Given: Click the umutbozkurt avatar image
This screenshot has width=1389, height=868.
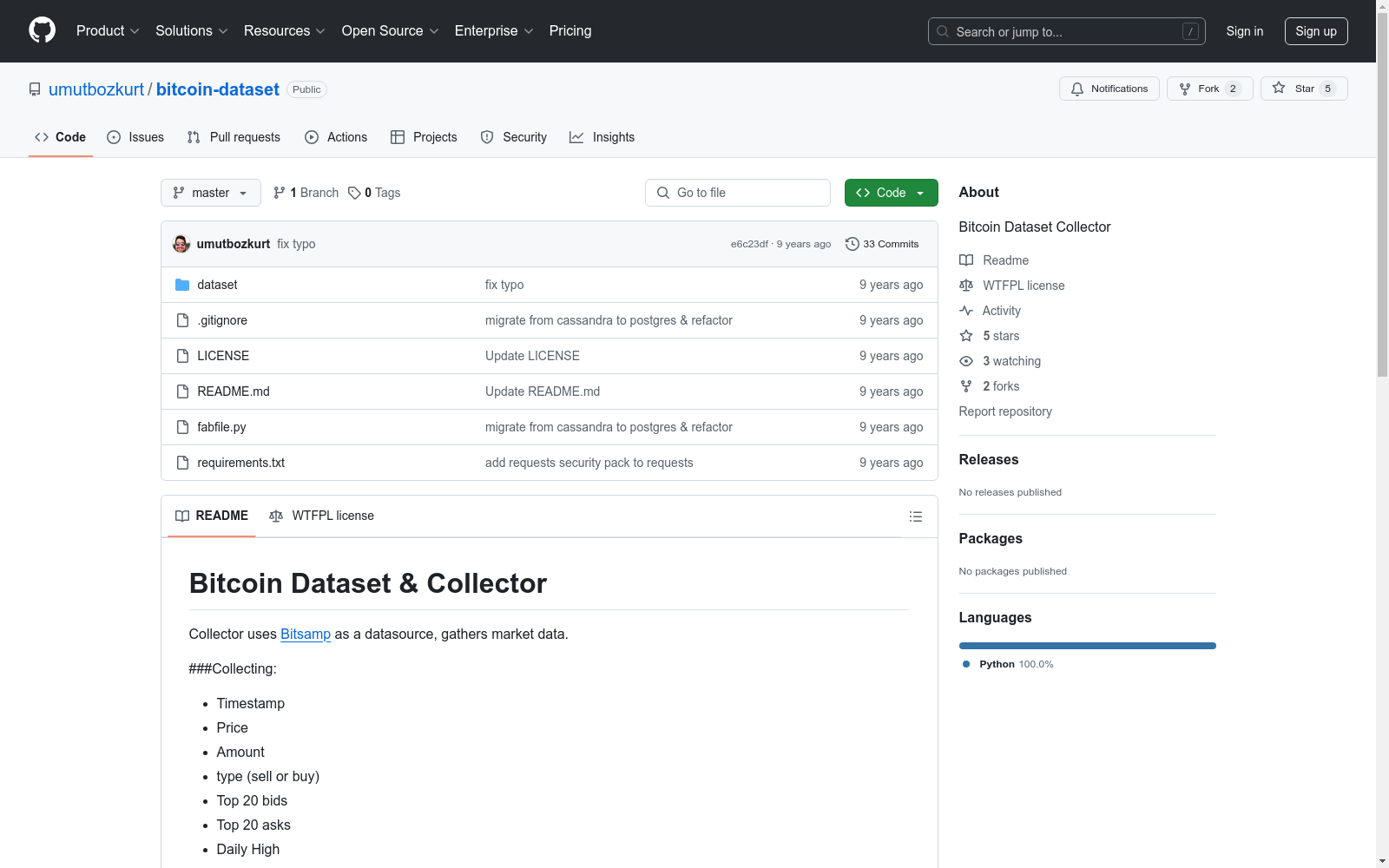Looking at the screenshot, I should pyautogui.click(x=181, y=244).
